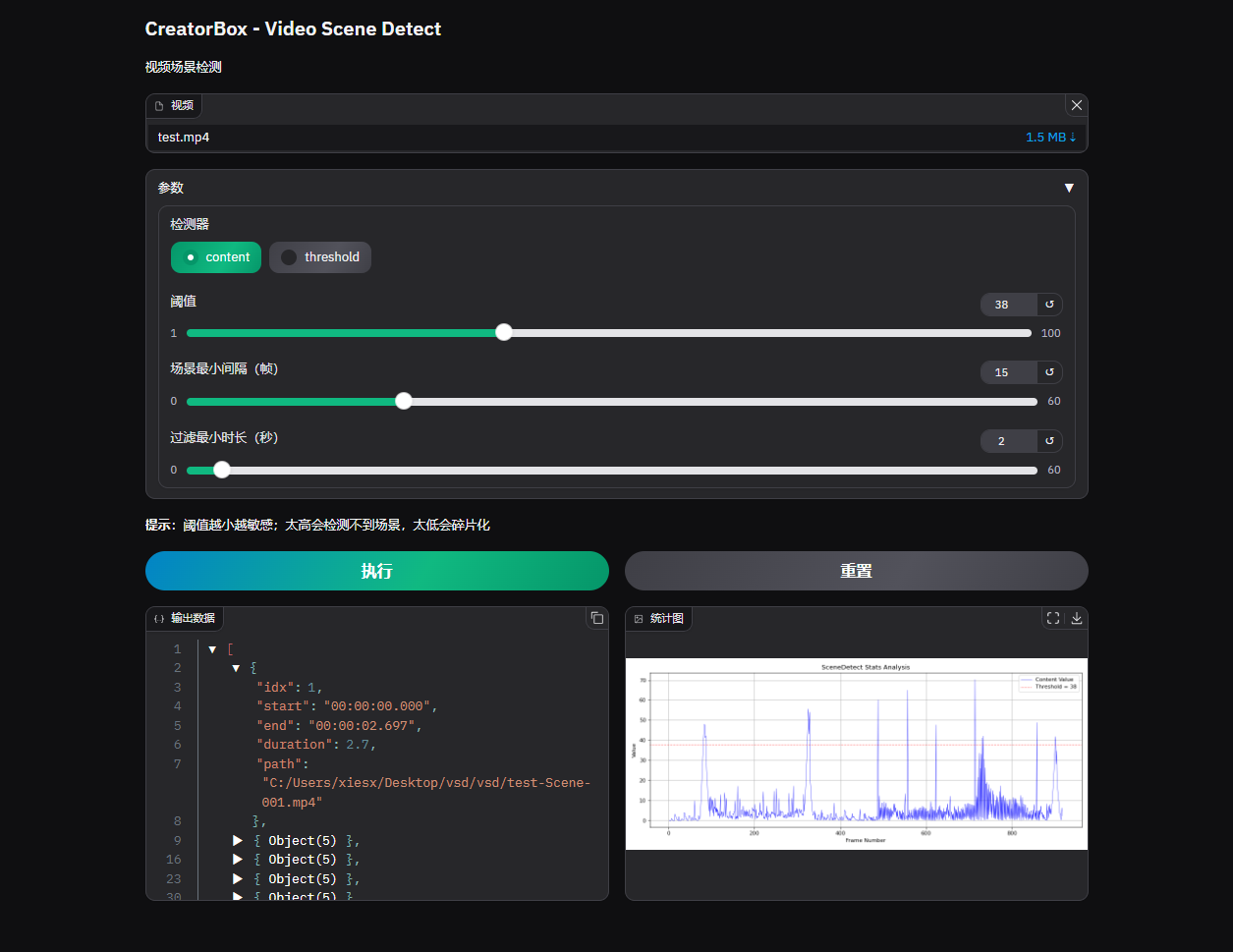
Task: Click the "duration": 2.7 line
Action: coord(316,745)
